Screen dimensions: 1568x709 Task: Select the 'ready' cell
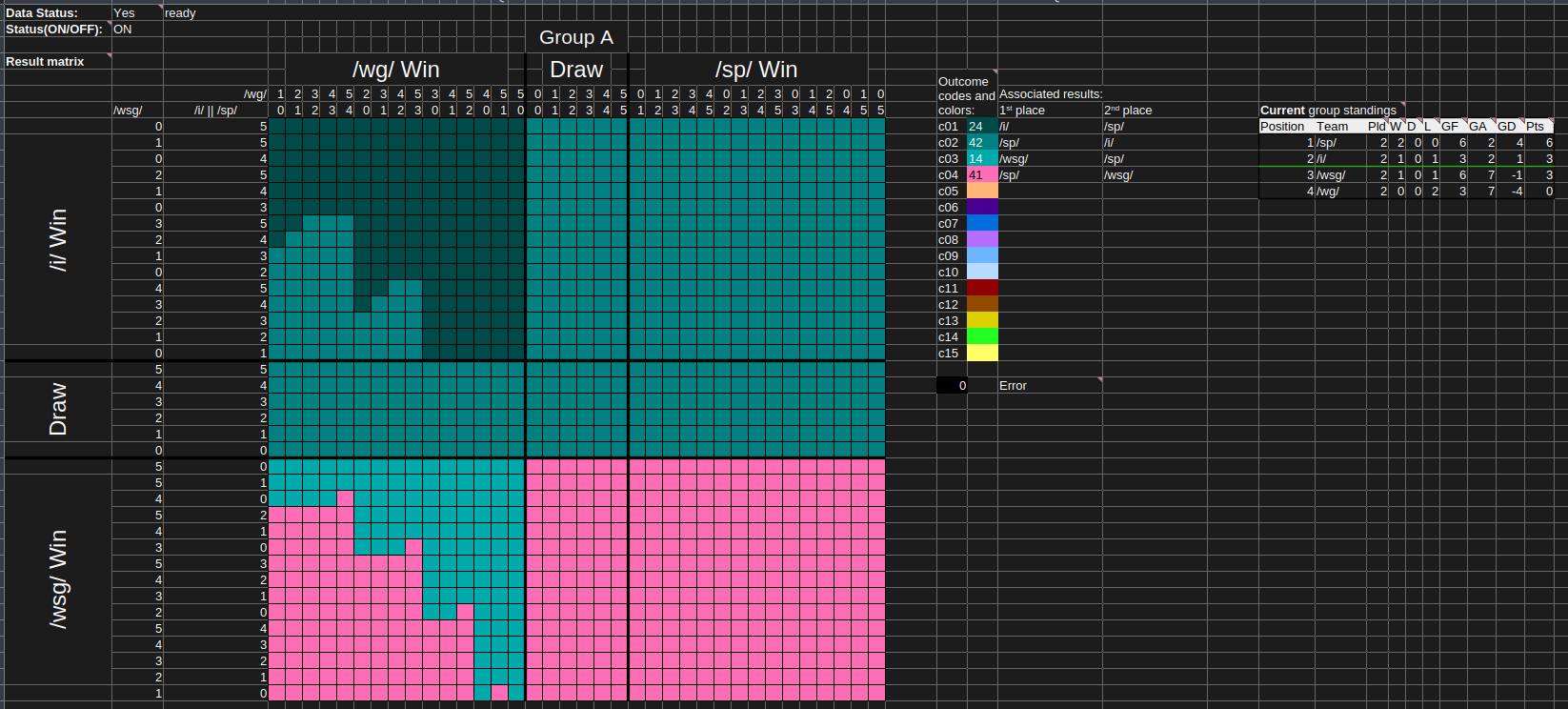(x=180, y=13)
